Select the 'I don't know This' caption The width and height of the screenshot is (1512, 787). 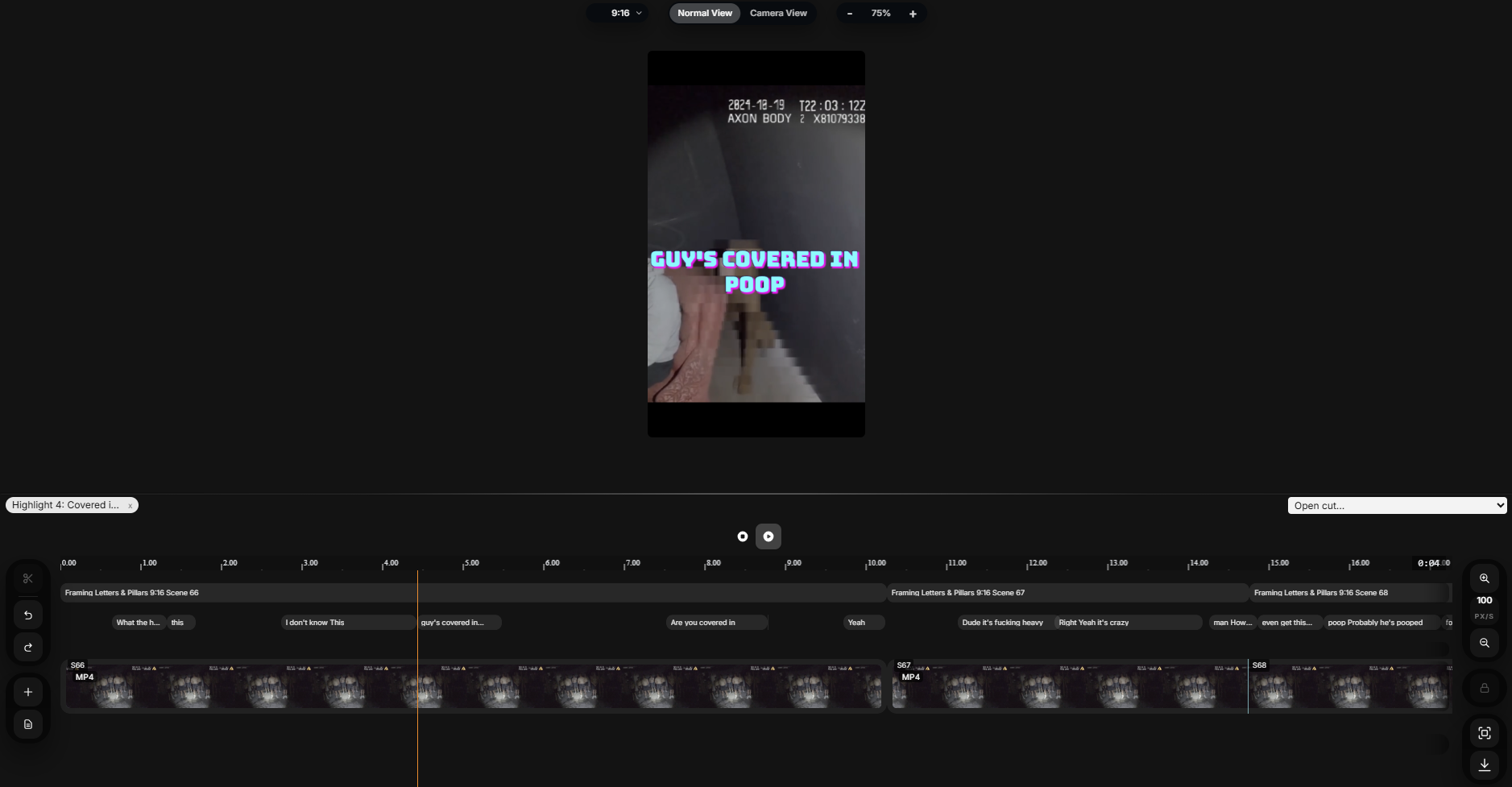click(x=348, y=623)
